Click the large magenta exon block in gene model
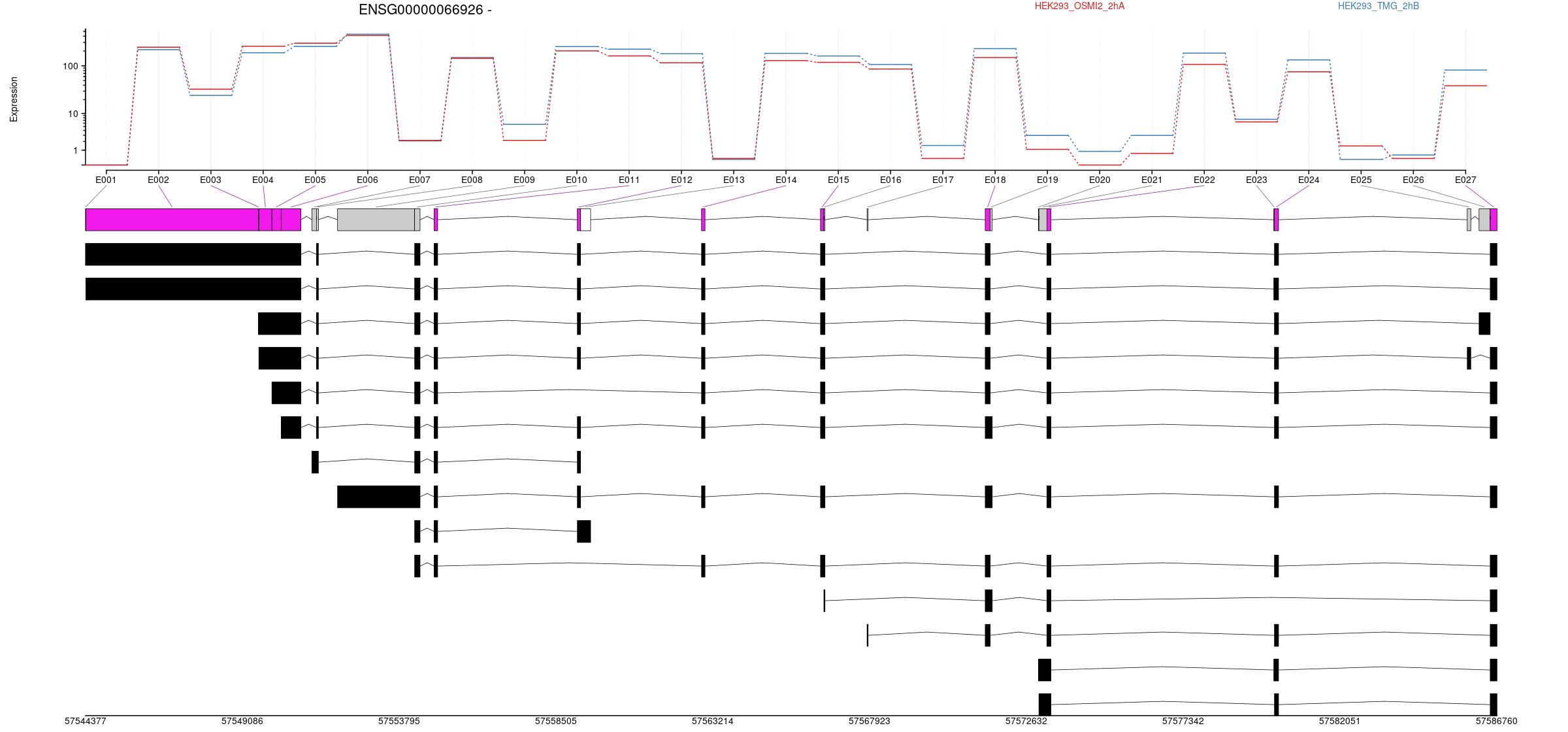1568x732 pixels. 172,220
